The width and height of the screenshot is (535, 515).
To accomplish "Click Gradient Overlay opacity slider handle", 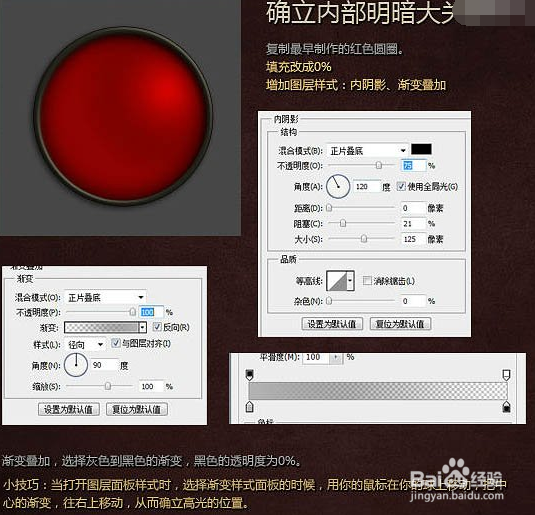I will tap(132, 312).
